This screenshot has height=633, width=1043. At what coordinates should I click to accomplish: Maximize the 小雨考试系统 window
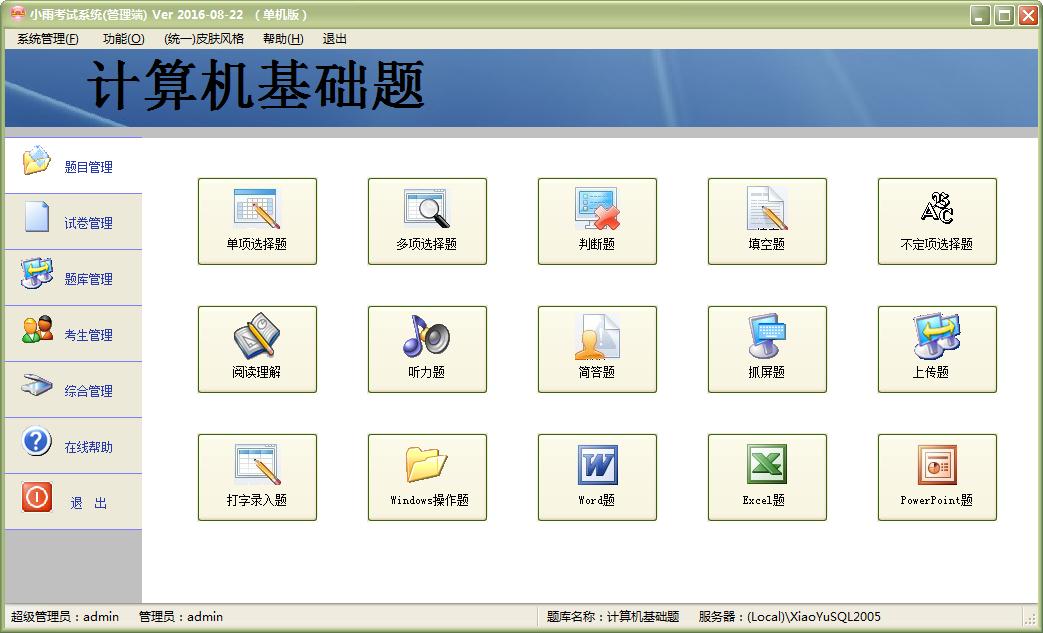tap(1004, 15)
